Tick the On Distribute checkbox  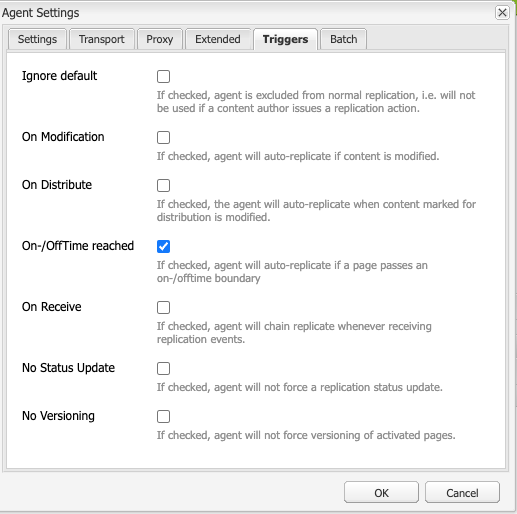point(163,185)
